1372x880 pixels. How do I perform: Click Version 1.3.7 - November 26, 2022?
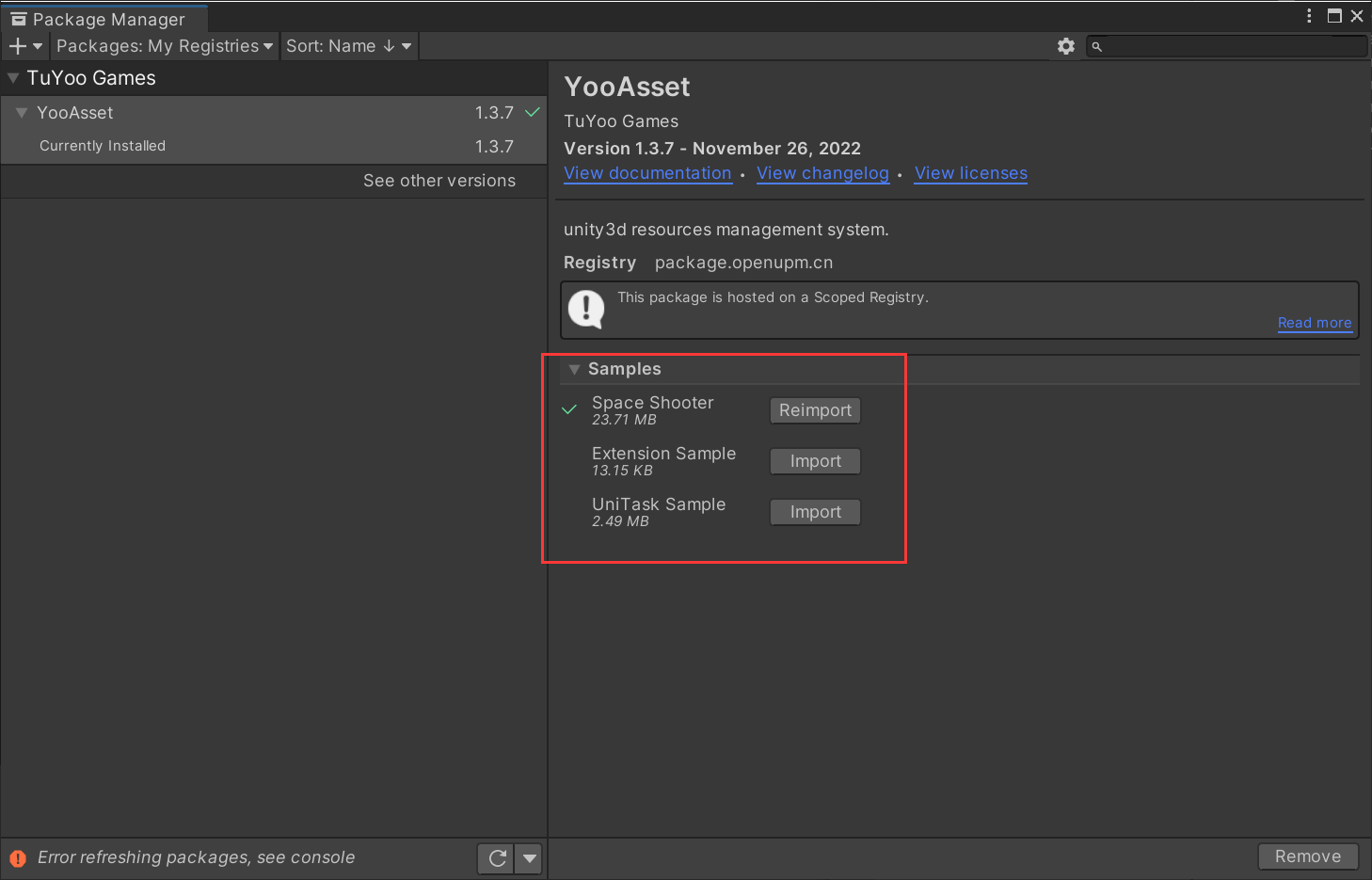[x=712, y=149]
